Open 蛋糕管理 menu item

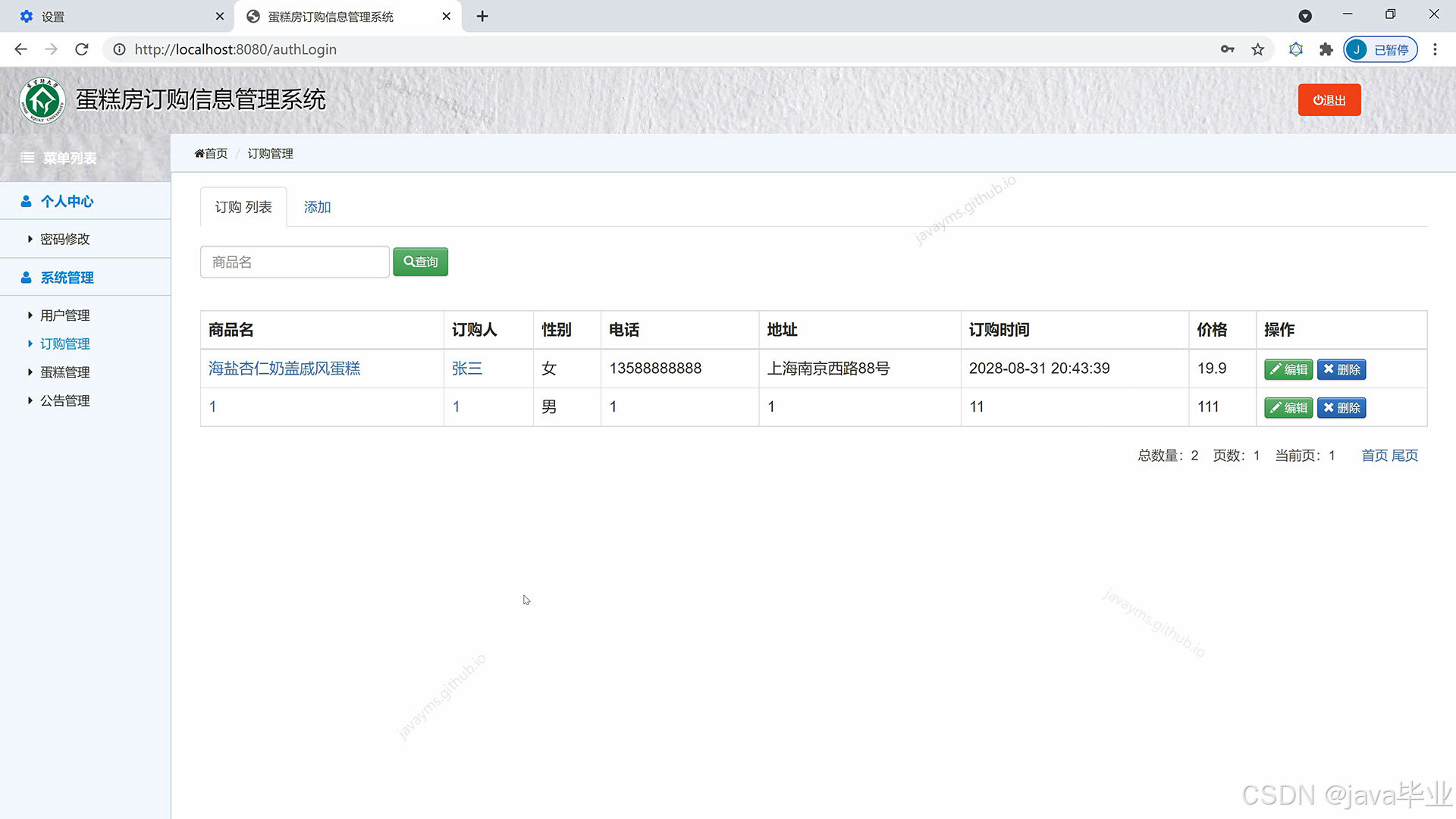coord(65,372)
